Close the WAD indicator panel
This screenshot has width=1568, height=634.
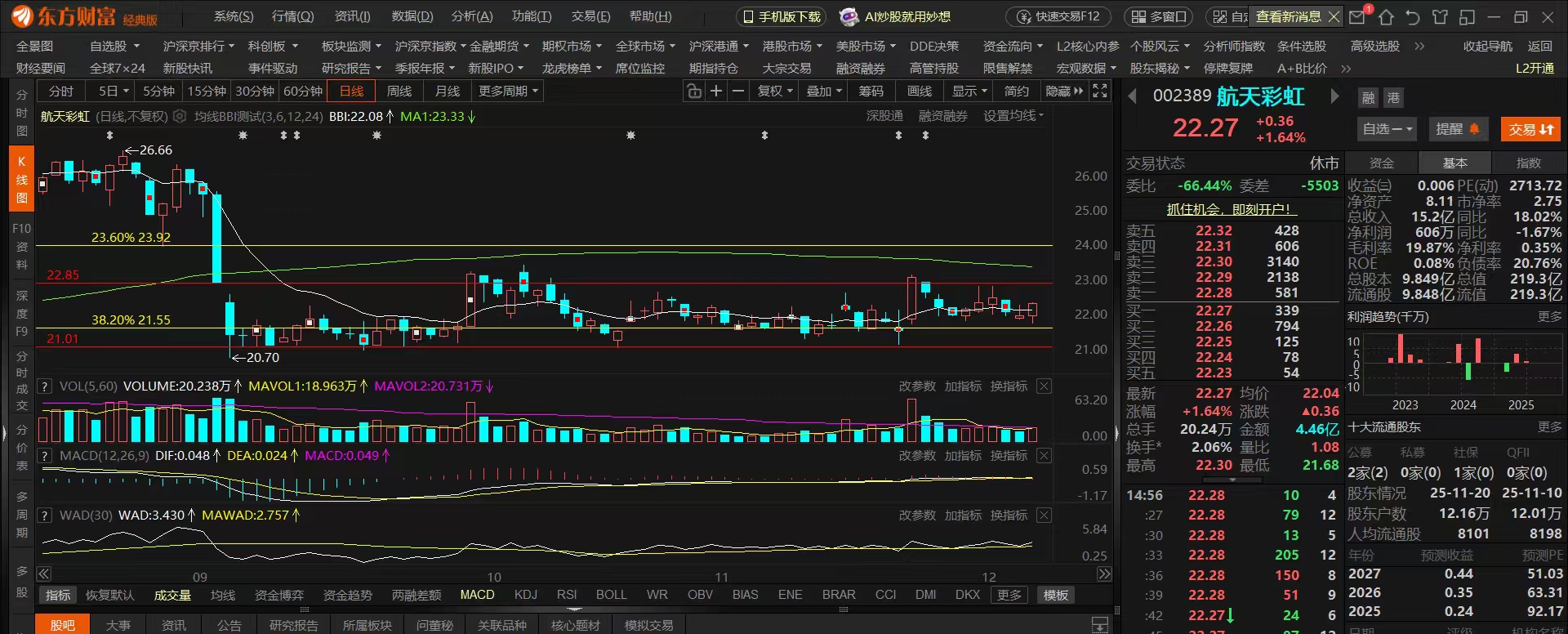(1044, 516)
